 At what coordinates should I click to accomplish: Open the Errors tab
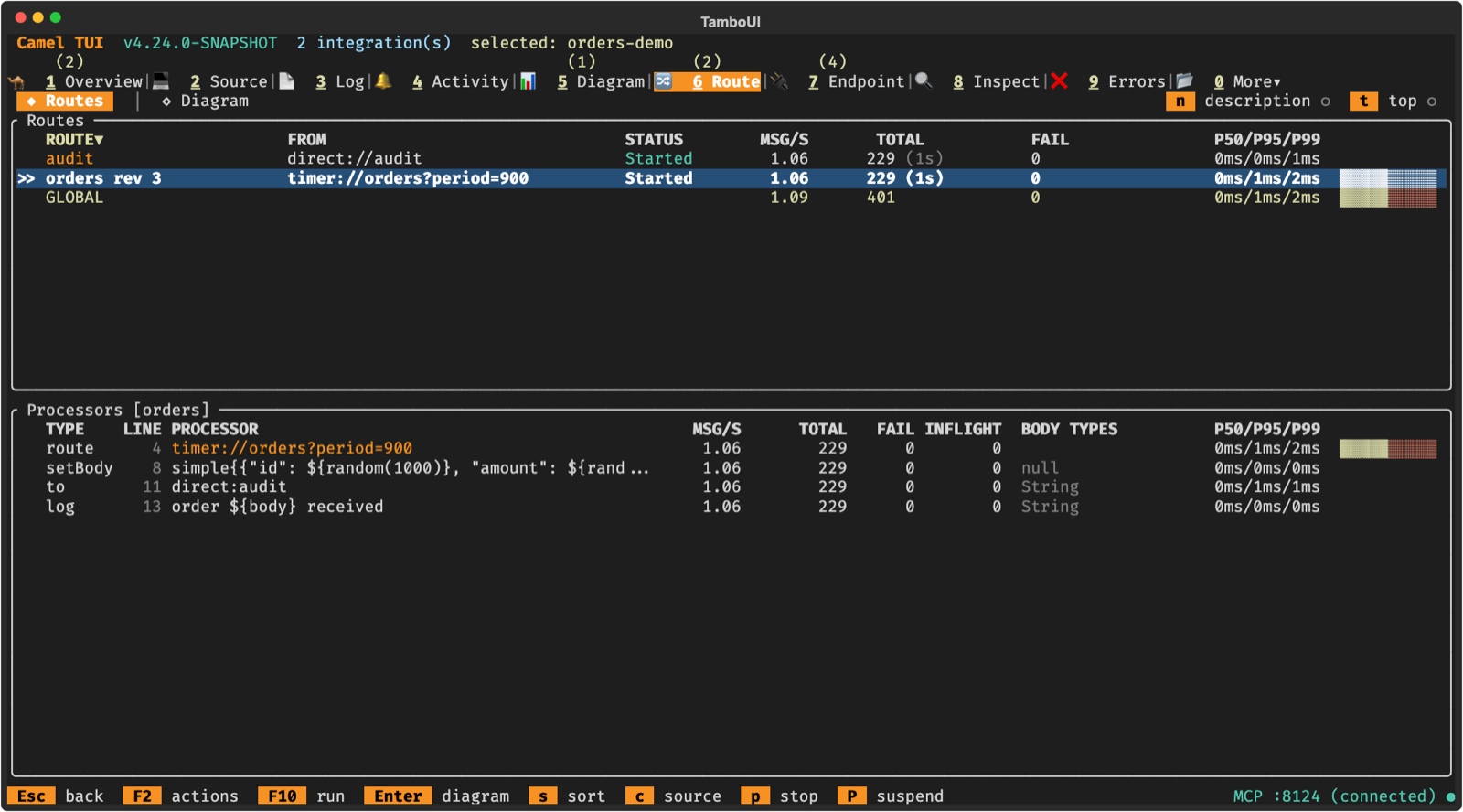pyautogui.click(x=1127, y=81)
